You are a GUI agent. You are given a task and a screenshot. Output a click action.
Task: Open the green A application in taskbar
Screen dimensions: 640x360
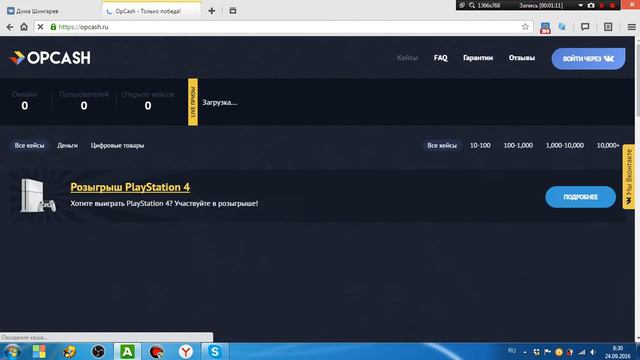click(127, 351)
